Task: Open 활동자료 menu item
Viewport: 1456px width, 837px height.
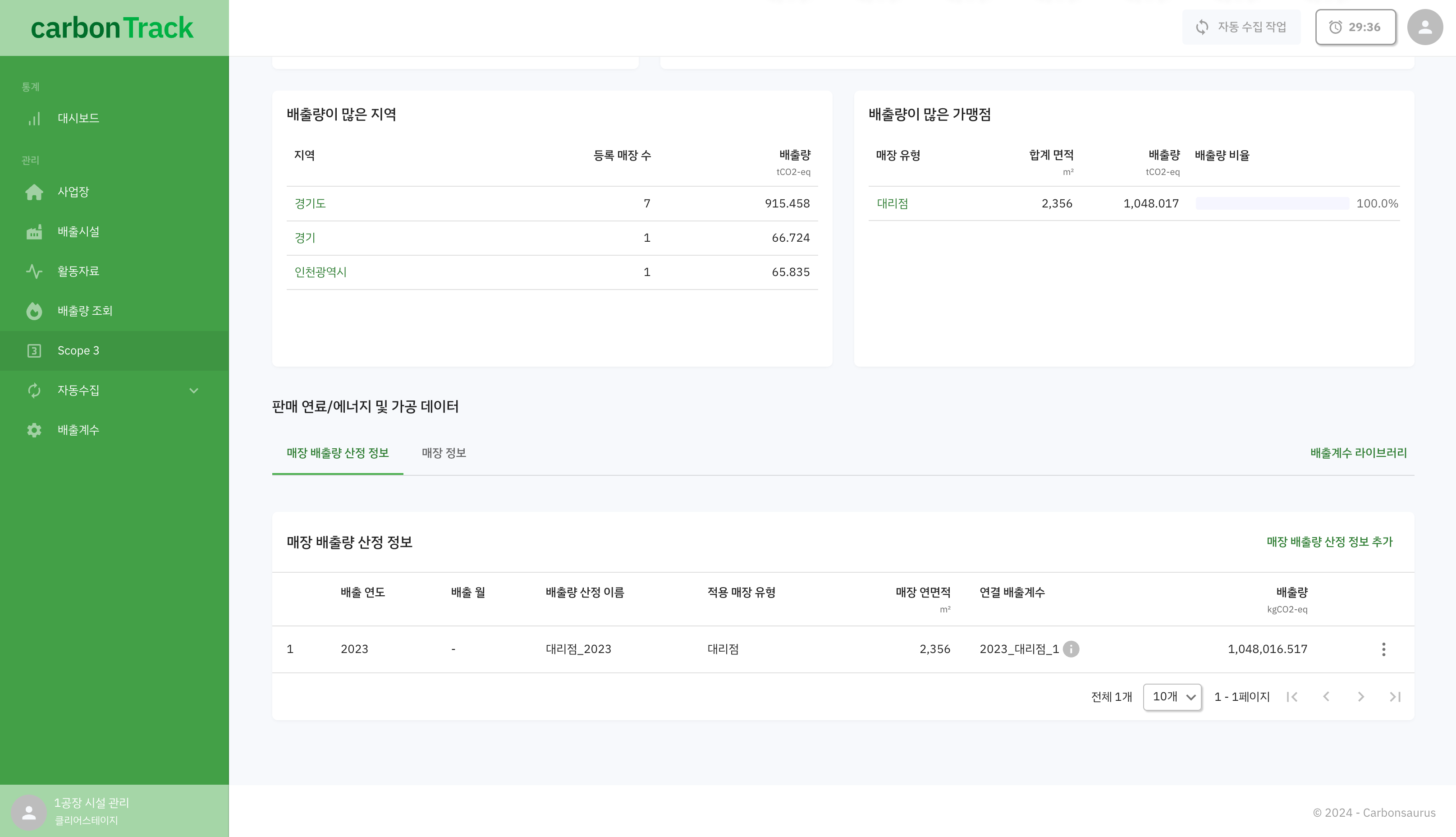Action: pos(114,271)
